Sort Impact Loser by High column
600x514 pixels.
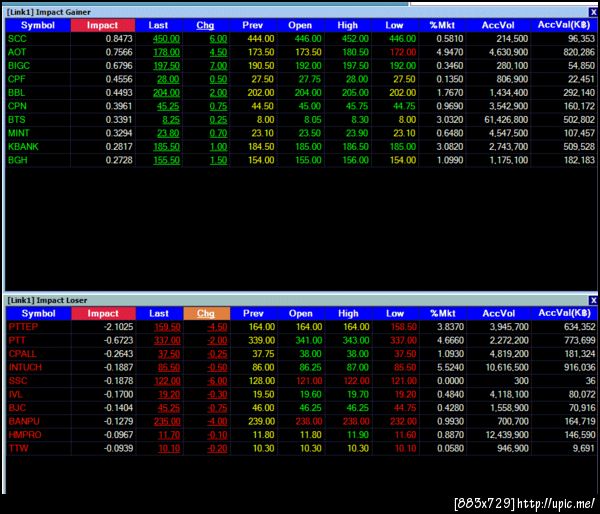(x=348, y=313)
